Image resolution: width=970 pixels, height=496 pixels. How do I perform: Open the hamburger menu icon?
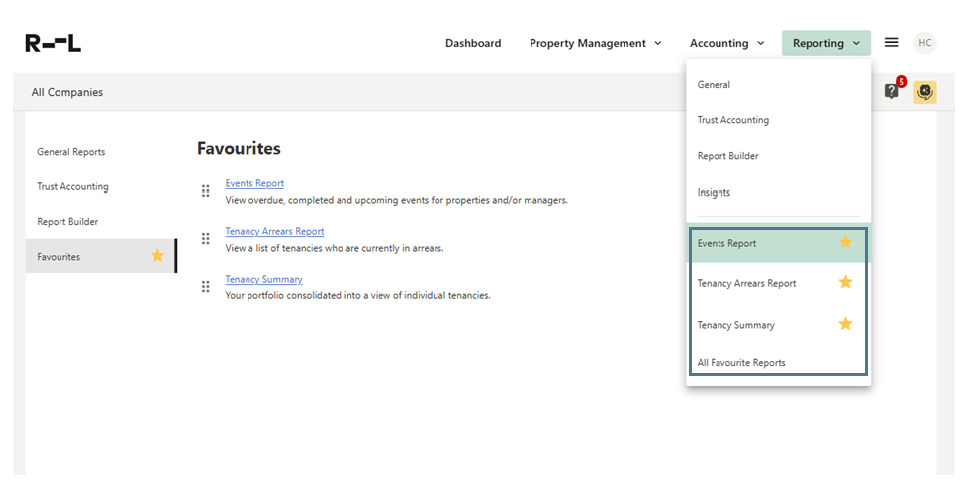click(x=891, y=43)
